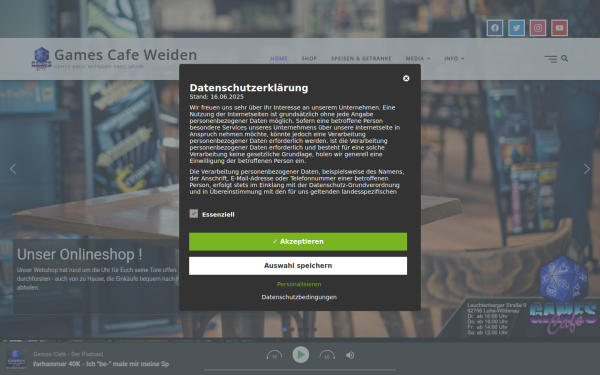600x375 pixels.
Task: Open the YouTube social icon
Action: (x=559, y=28)
